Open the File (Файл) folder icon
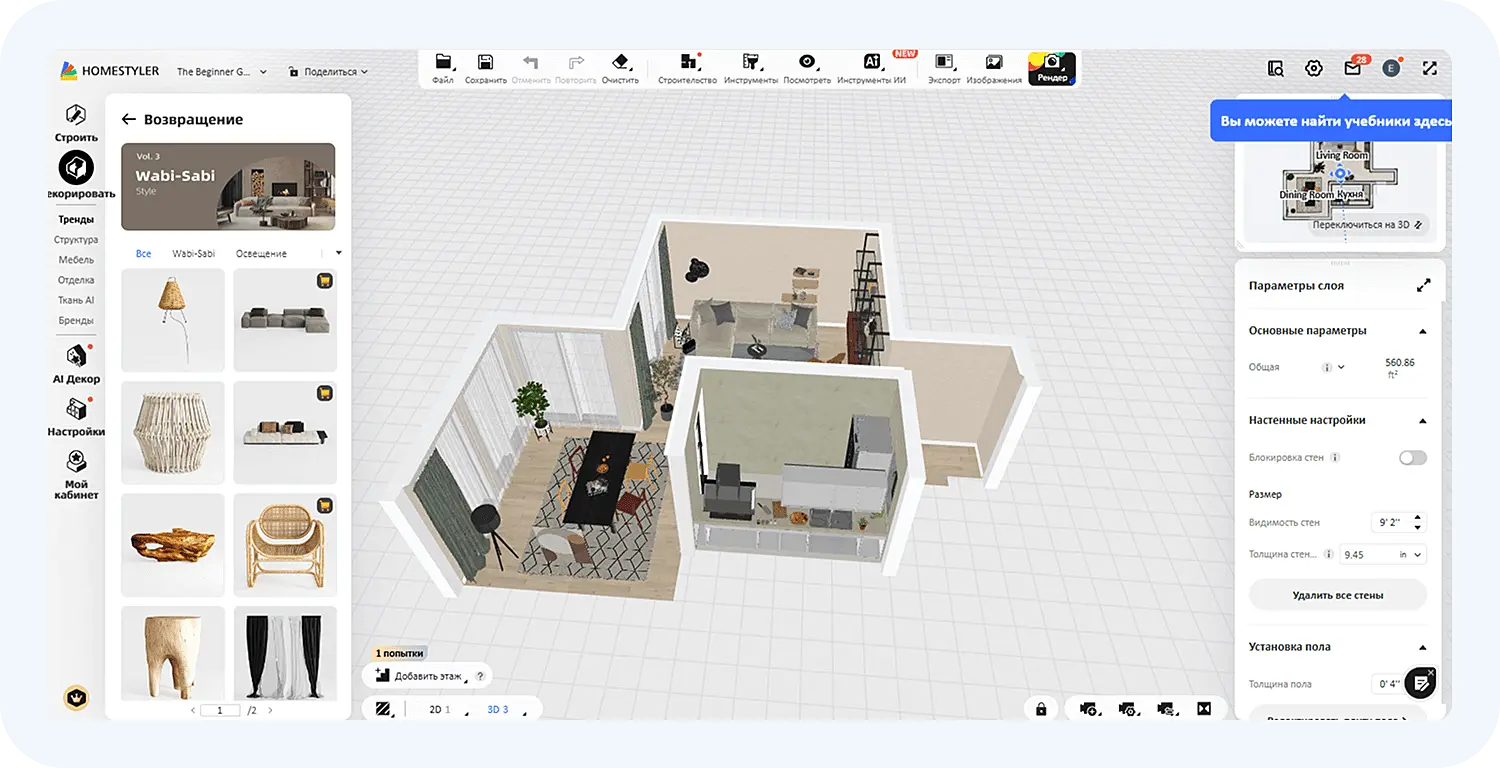Screen dimensions: 1500x768 443,62
